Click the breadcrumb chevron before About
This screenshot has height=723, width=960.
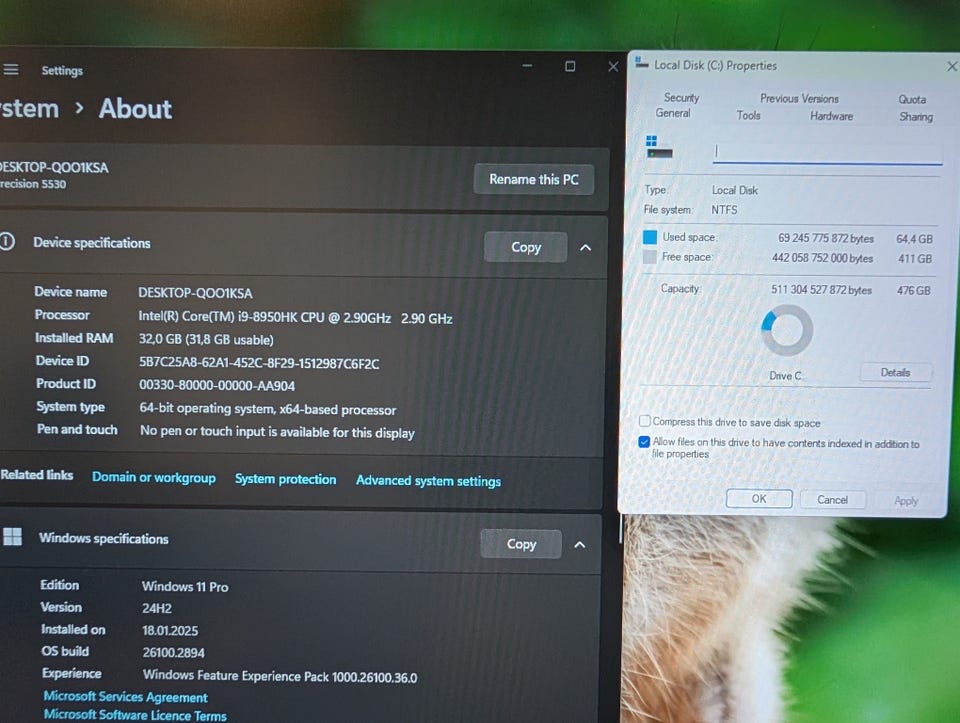pos(79,108)
